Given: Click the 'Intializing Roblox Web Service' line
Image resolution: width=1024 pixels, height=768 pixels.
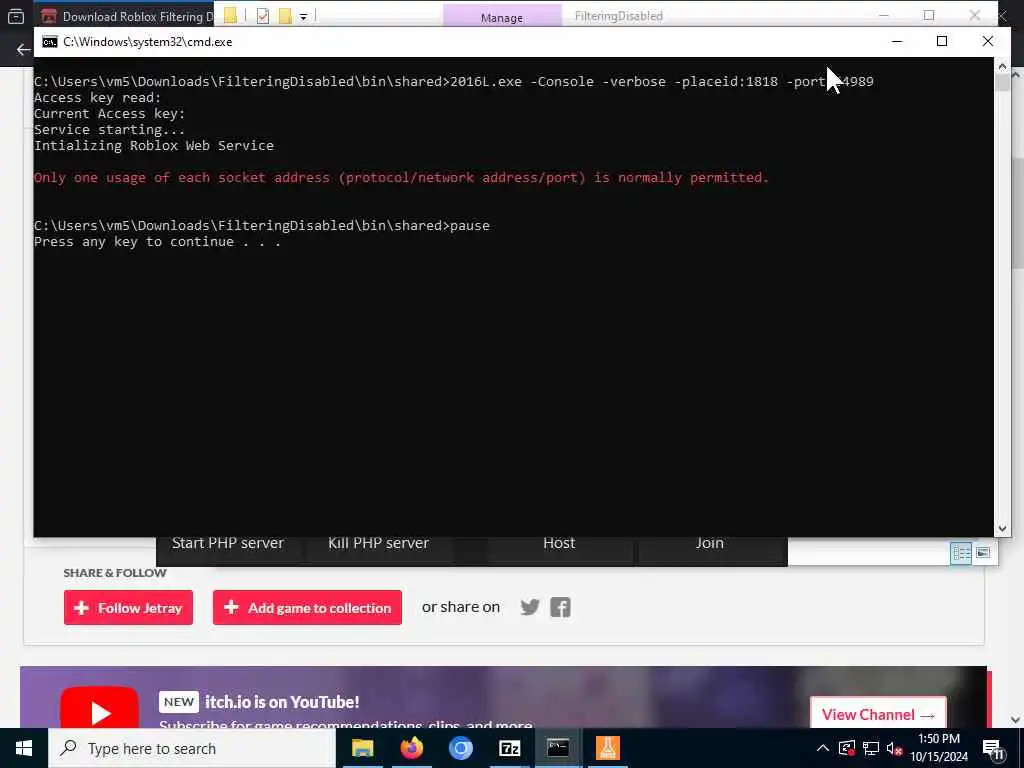Looking at the screenshot, I should (x=154, y=146).
